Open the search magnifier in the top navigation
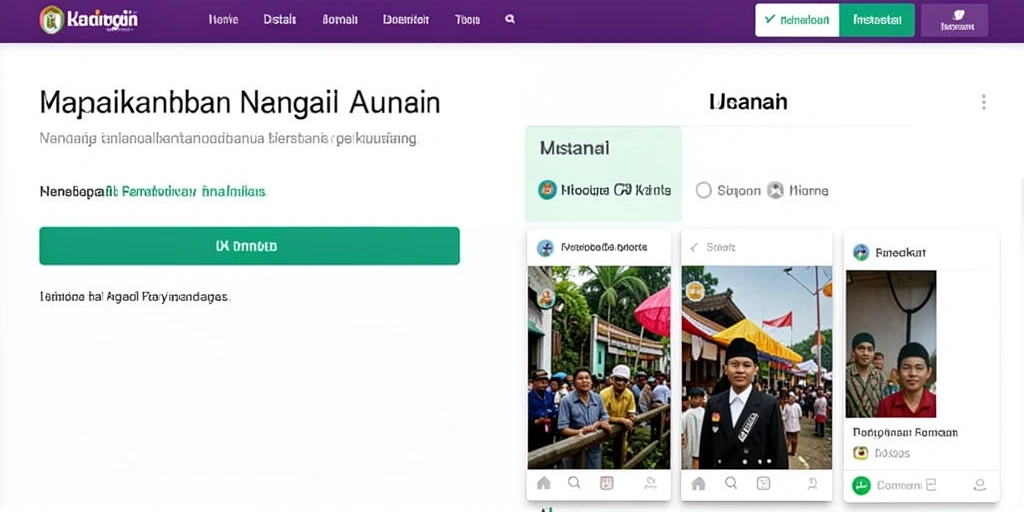Viewport: 1024px width, 512px height. click(x=510, y=20)
